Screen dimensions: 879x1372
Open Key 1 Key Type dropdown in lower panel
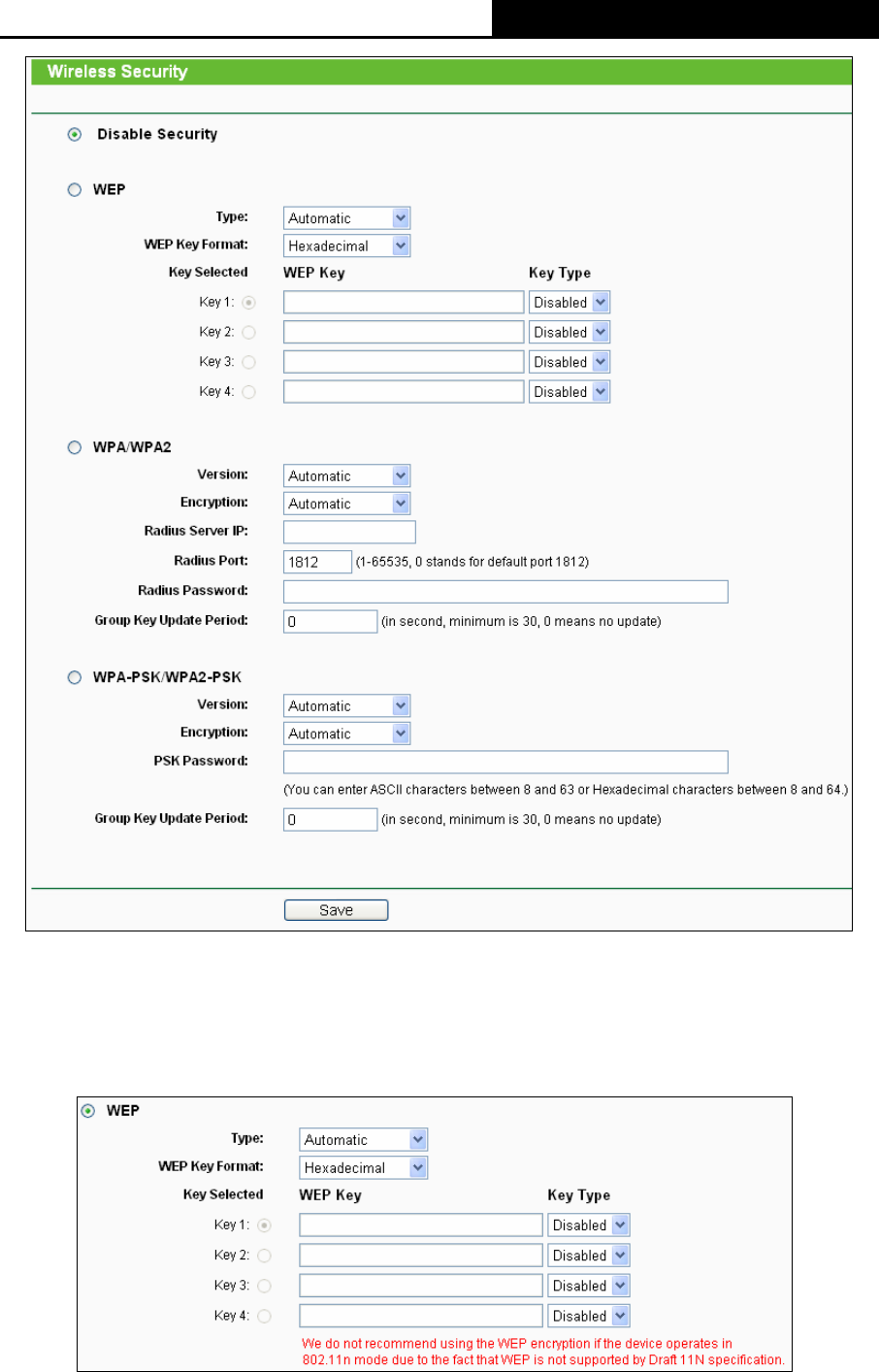coord(589,1225)
